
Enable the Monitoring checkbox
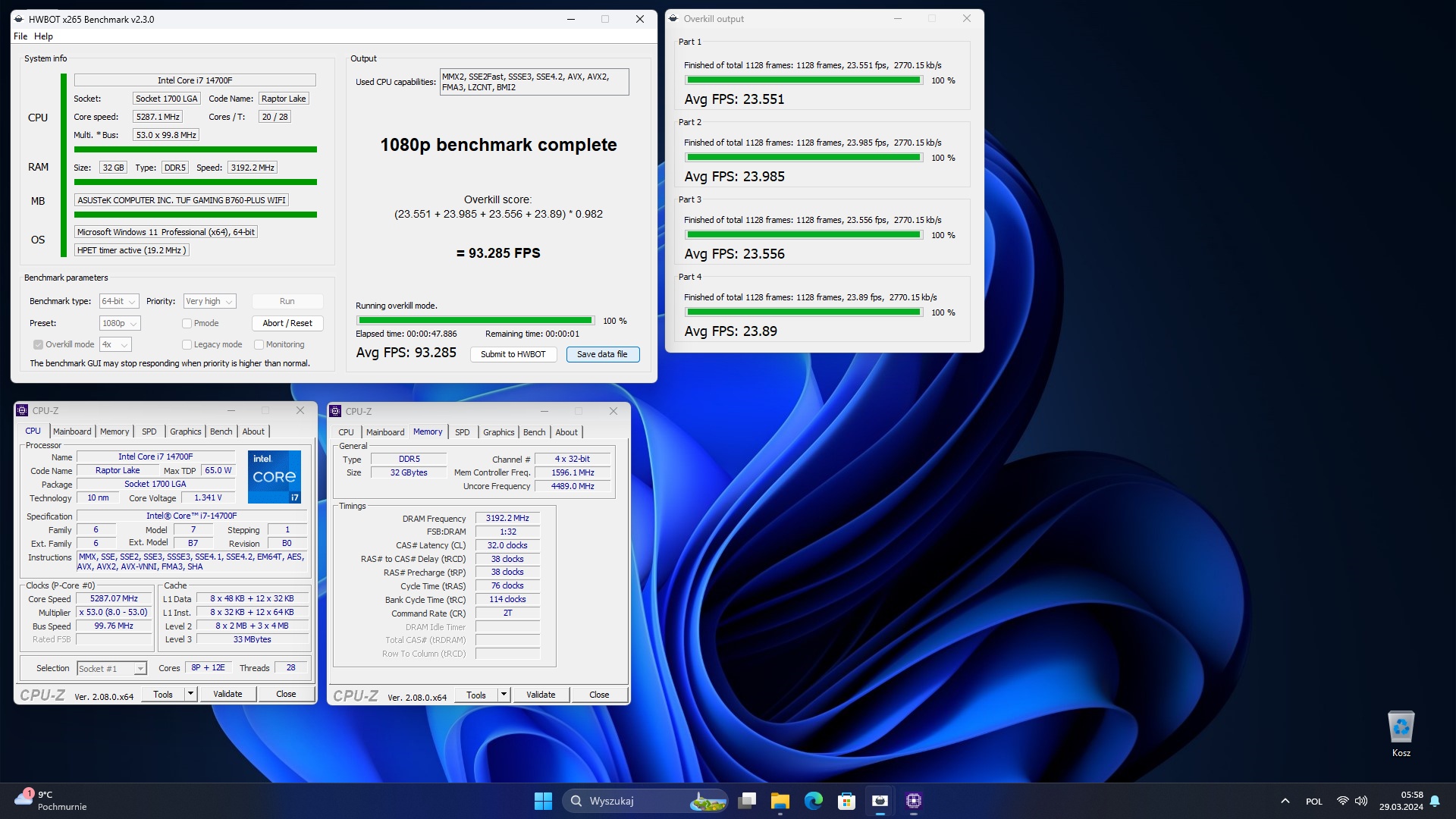pyautogui.click(x=259, y=344)
